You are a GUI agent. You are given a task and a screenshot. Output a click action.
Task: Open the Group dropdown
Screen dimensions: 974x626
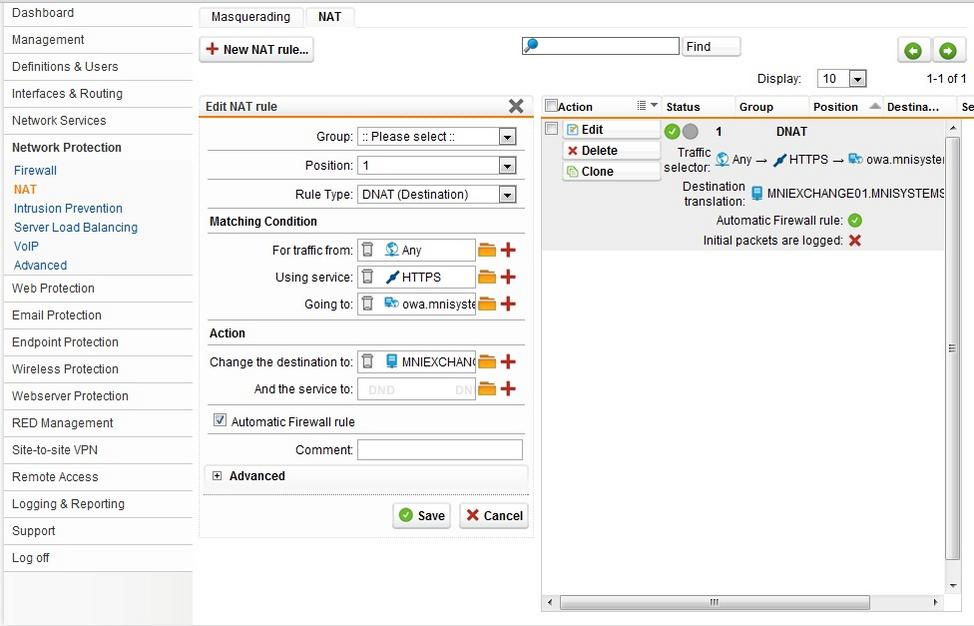click(437, 137)
